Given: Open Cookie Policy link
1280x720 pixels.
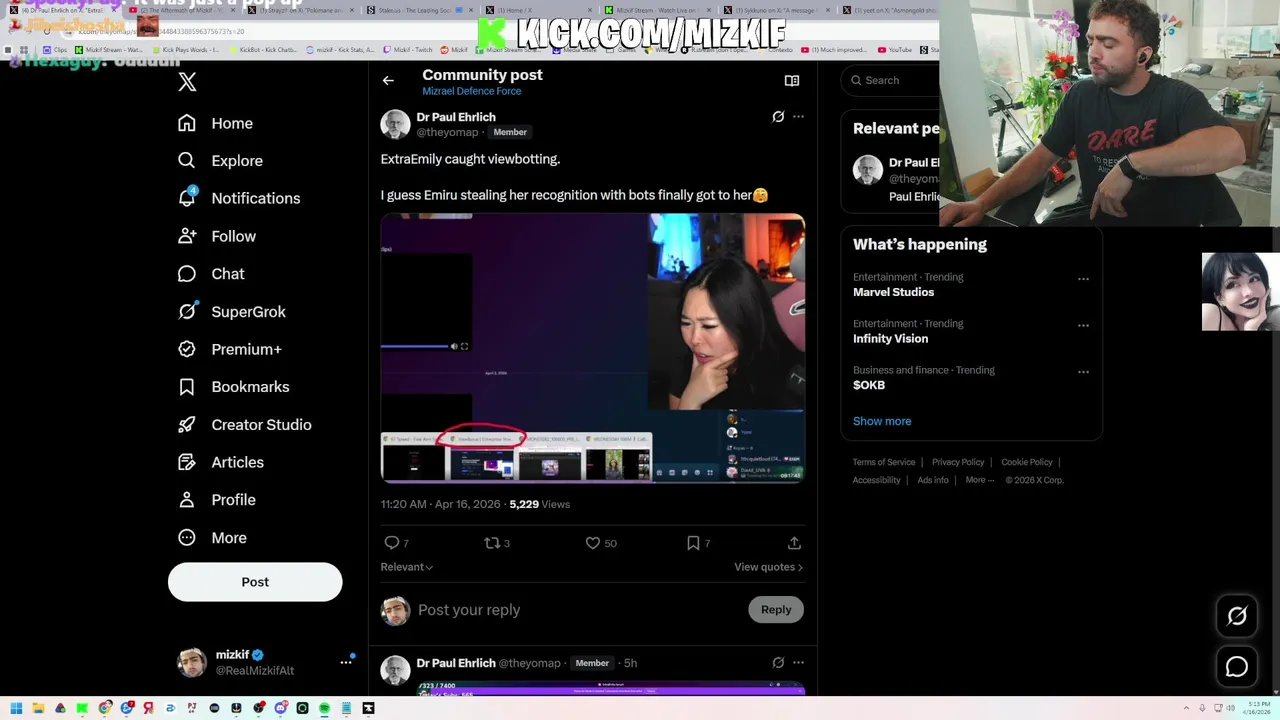Looking at the screenshot, I should click(1027, 462).
